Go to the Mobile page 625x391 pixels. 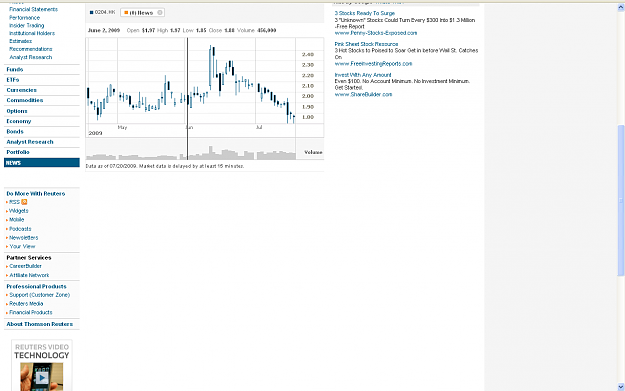click(x=17, y=220)
